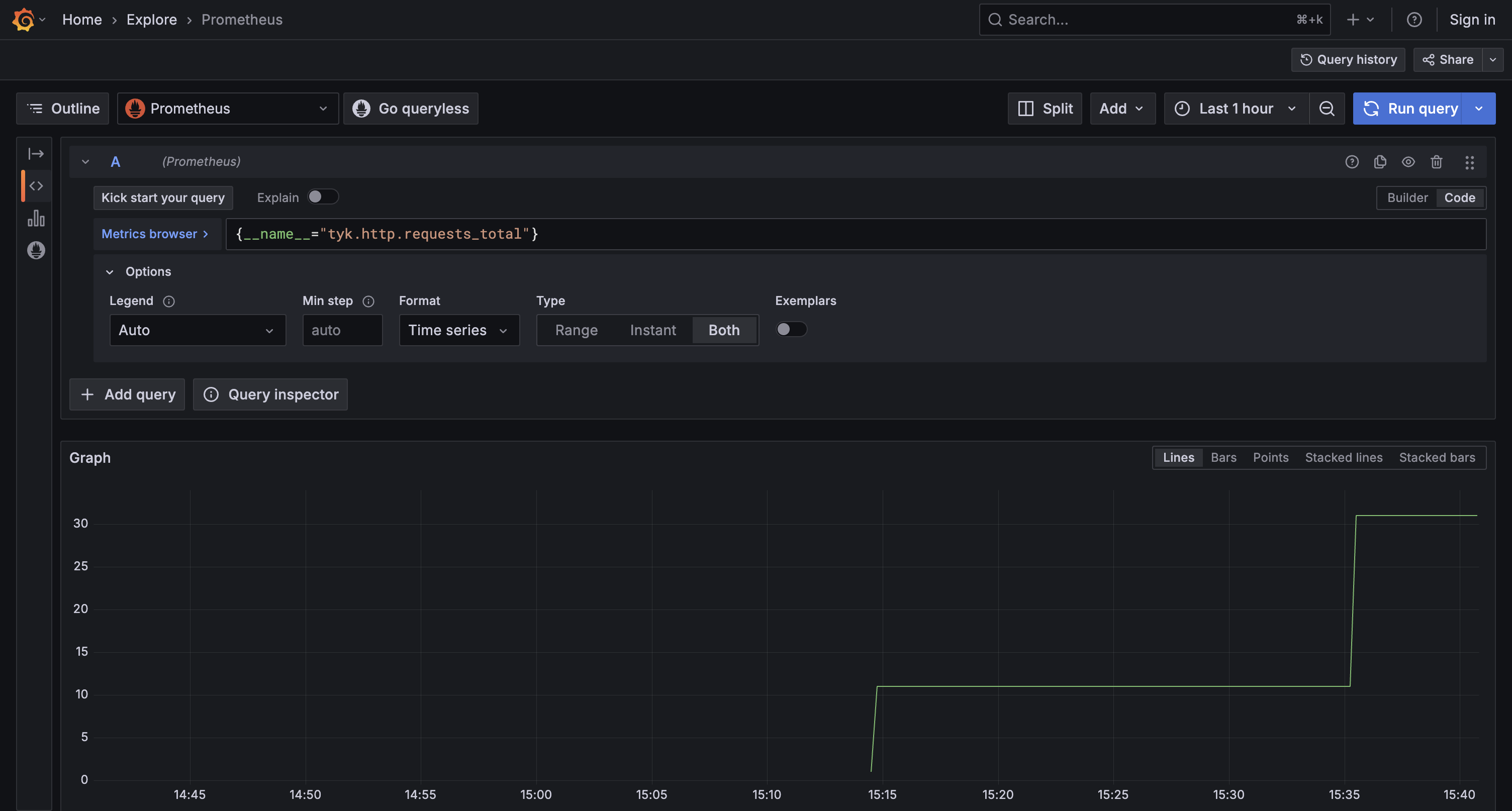Collapse query row A
1512x811 pixels.
85,162
